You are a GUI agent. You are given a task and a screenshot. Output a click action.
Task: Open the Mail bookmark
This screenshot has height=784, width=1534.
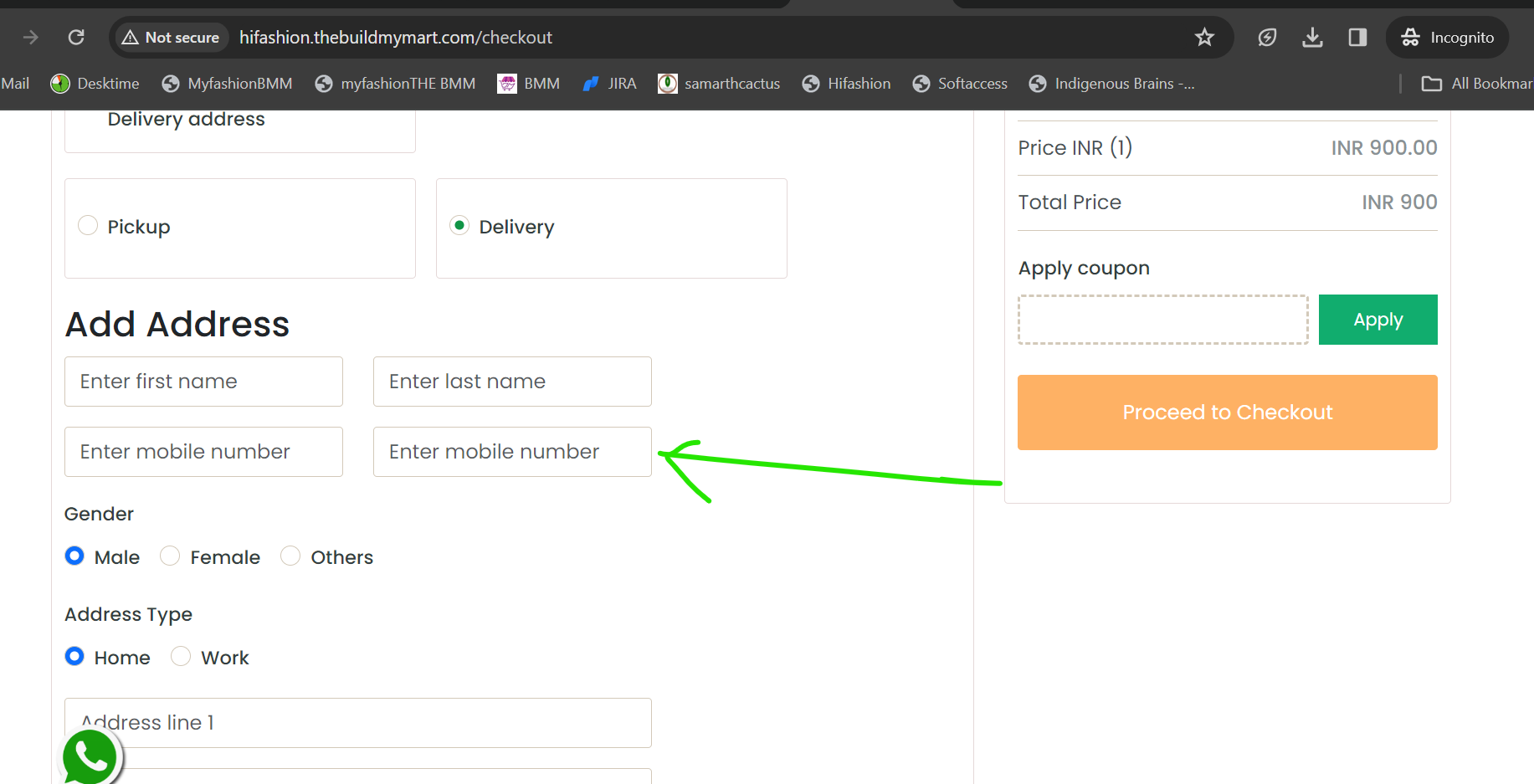click(14, 84)
